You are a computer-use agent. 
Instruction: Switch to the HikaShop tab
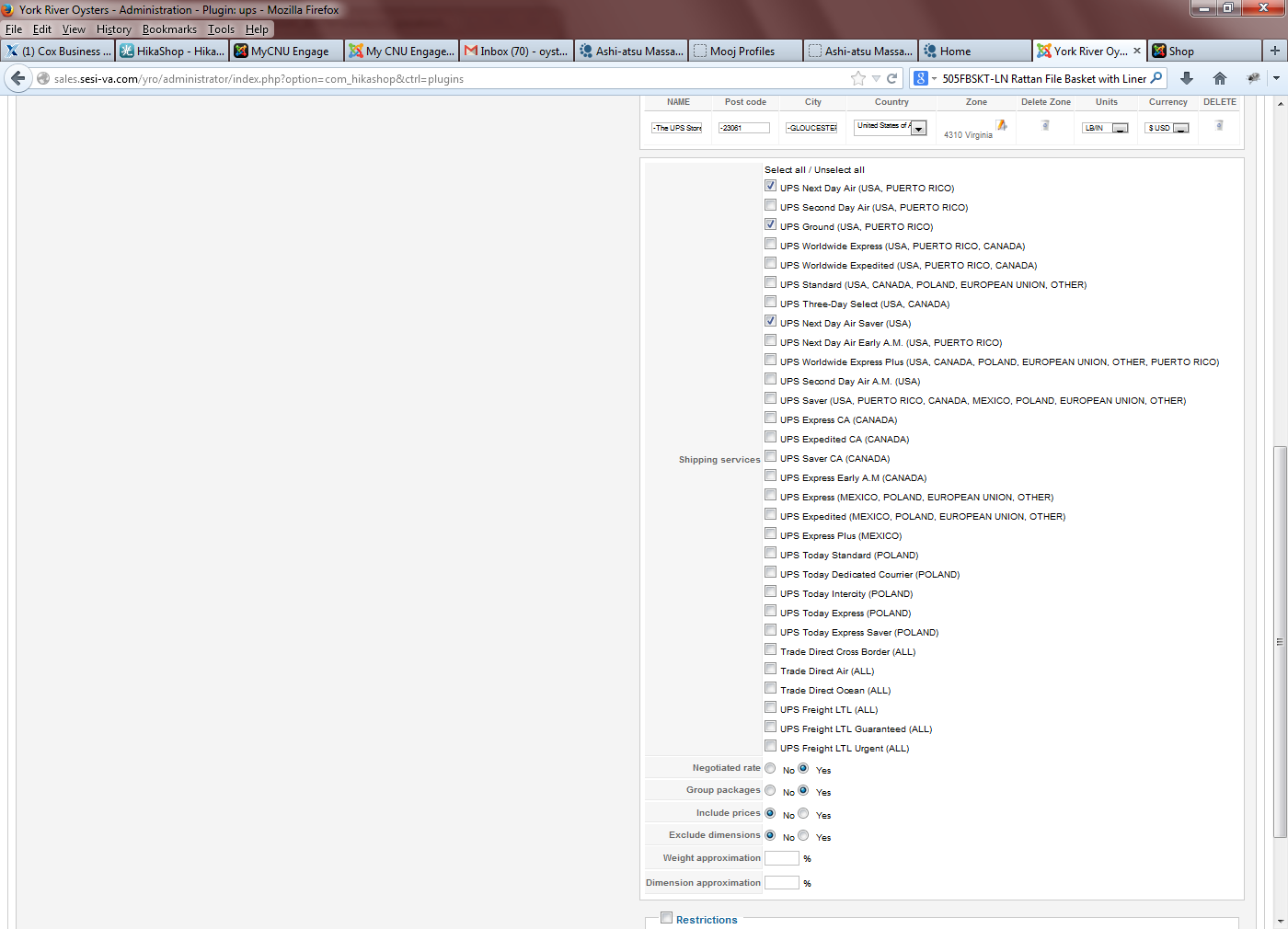(172, 51)
